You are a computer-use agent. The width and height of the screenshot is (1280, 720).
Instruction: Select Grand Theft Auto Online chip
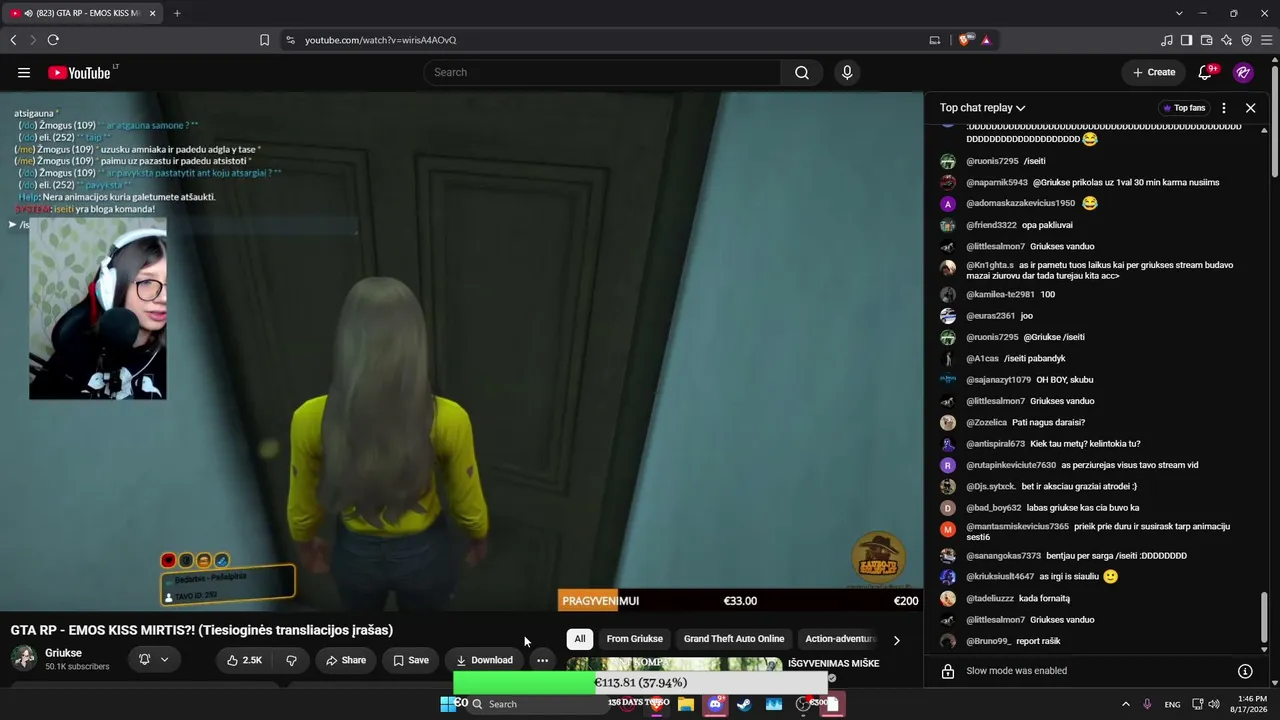click(x=734, y=639)
